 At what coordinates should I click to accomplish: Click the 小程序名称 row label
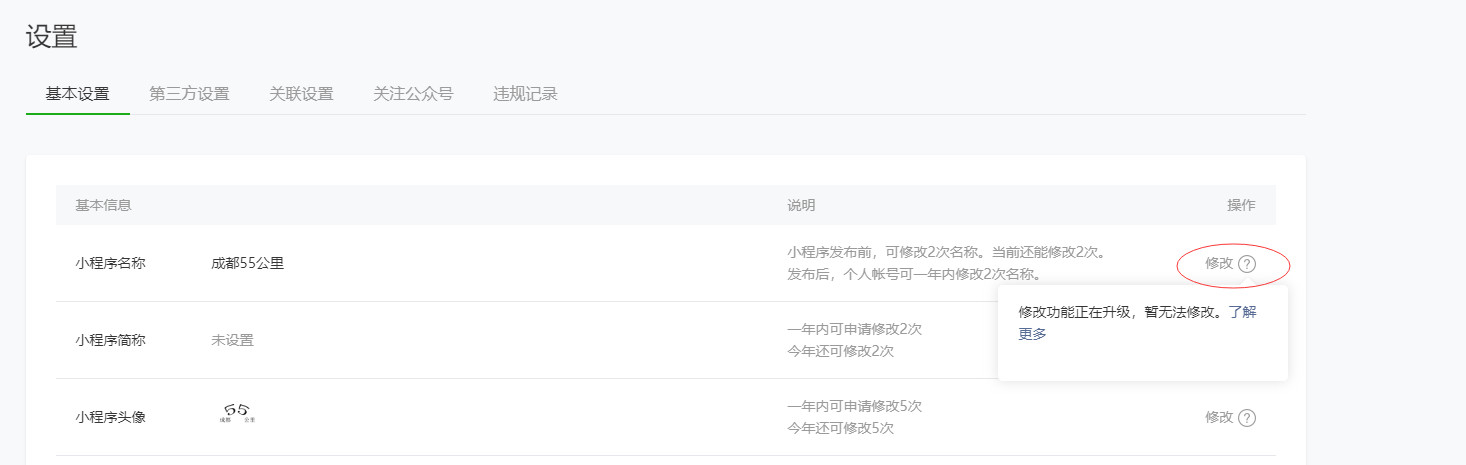tap(110, 264)
